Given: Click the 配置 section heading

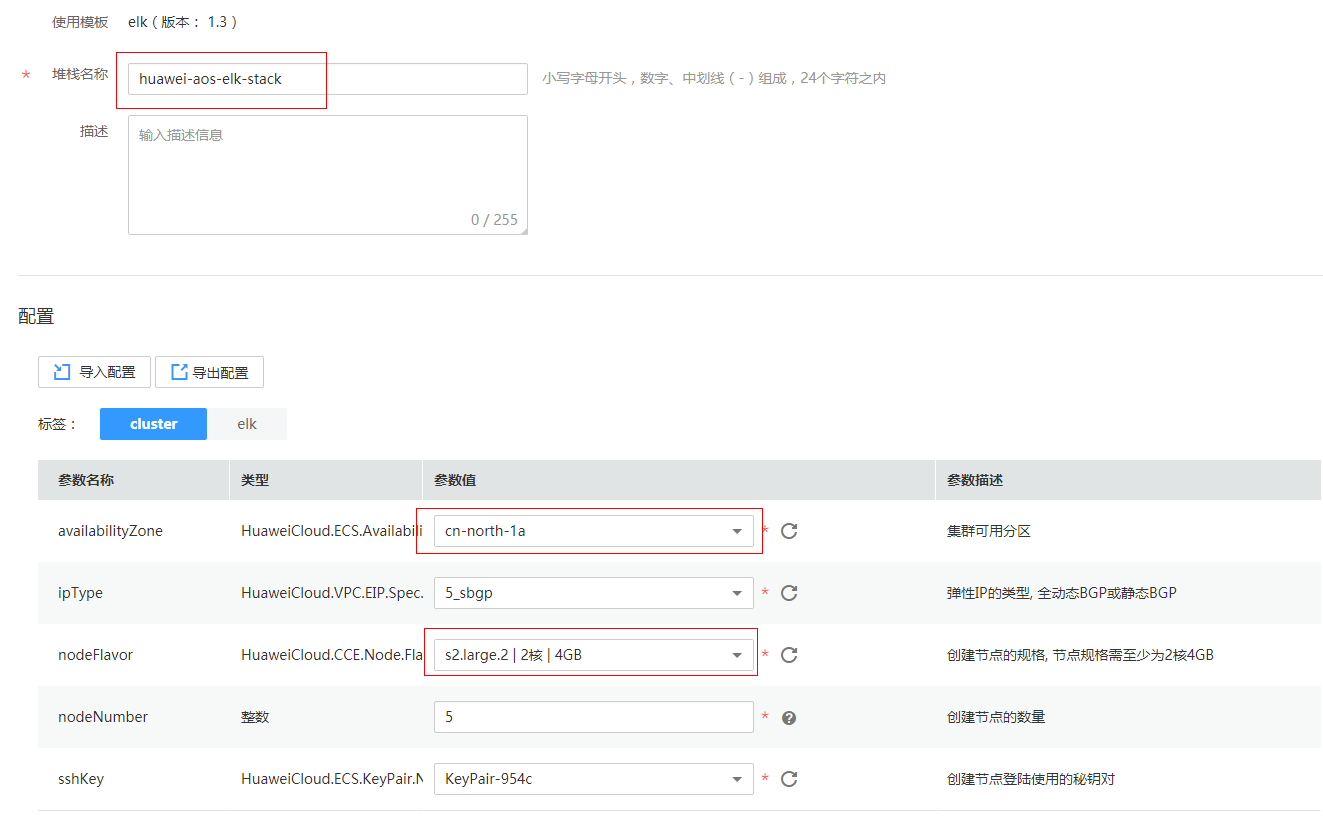Looking at the screenshot, I should coord(36,317).
